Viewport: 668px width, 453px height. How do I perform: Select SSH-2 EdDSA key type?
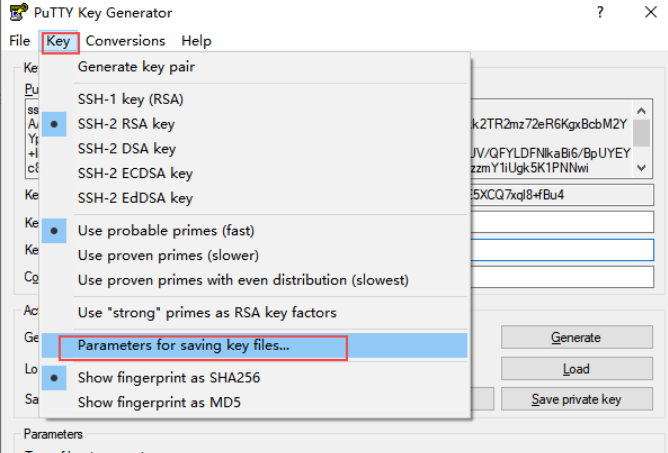pos(134,199)
